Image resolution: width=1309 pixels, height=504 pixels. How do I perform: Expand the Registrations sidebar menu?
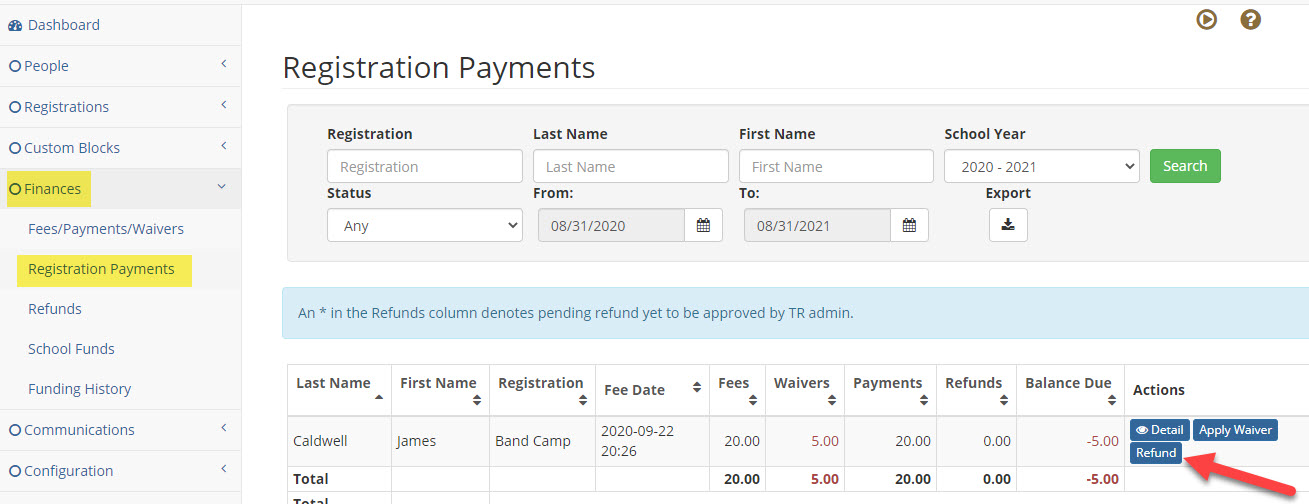[x=120, y=107]
